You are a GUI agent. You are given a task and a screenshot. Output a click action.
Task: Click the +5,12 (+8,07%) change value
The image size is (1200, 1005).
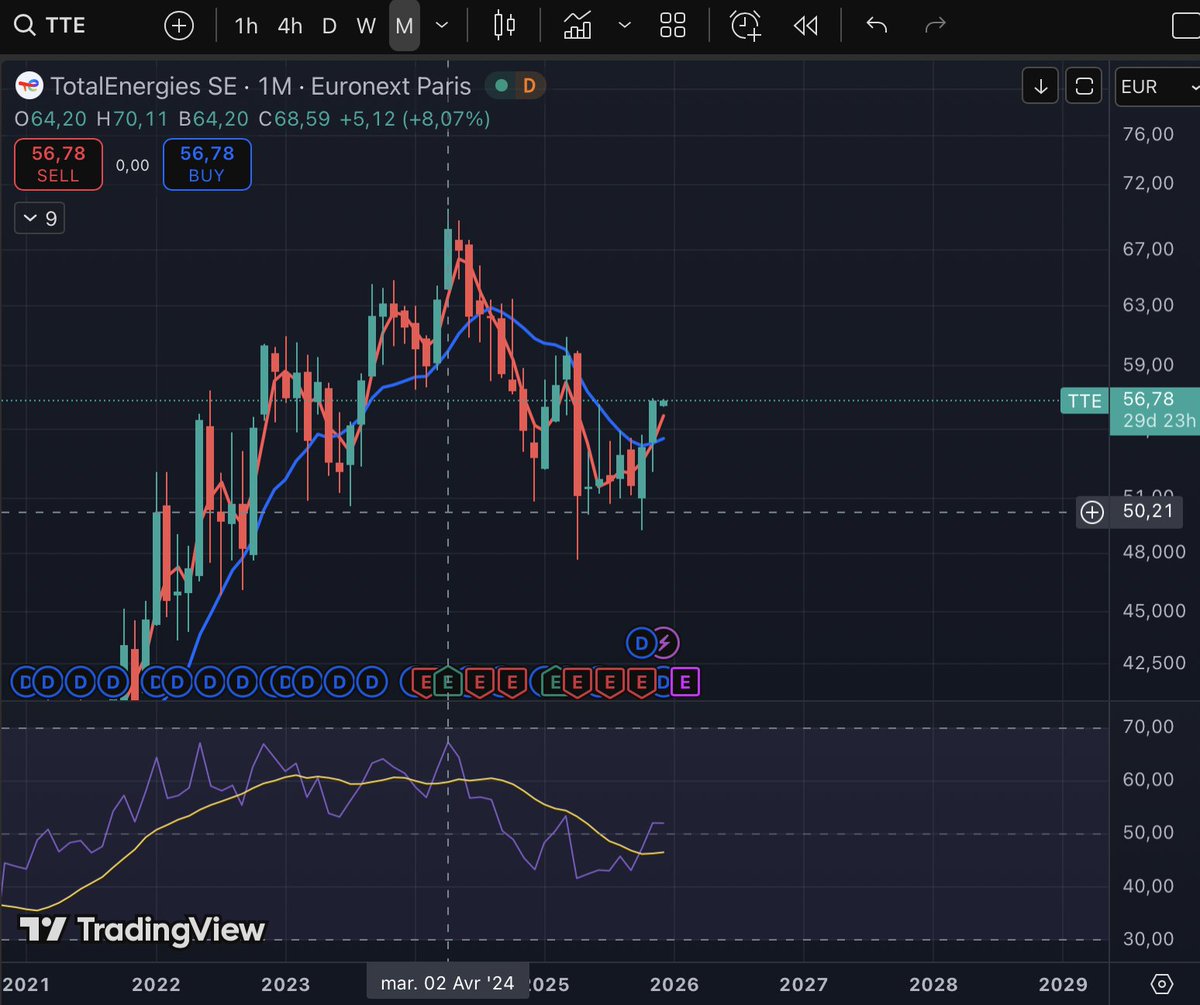tap(415, 119)
